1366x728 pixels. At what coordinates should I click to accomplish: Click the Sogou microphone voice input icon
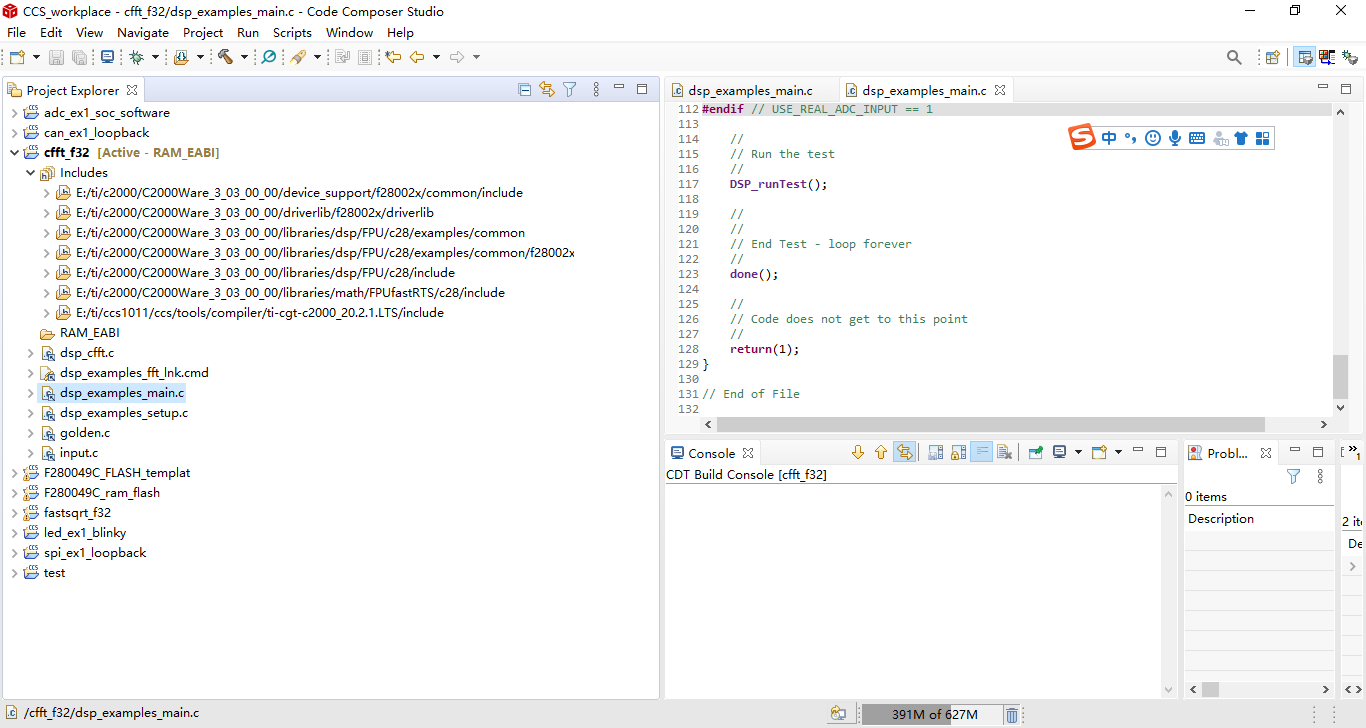(1175, 138)
